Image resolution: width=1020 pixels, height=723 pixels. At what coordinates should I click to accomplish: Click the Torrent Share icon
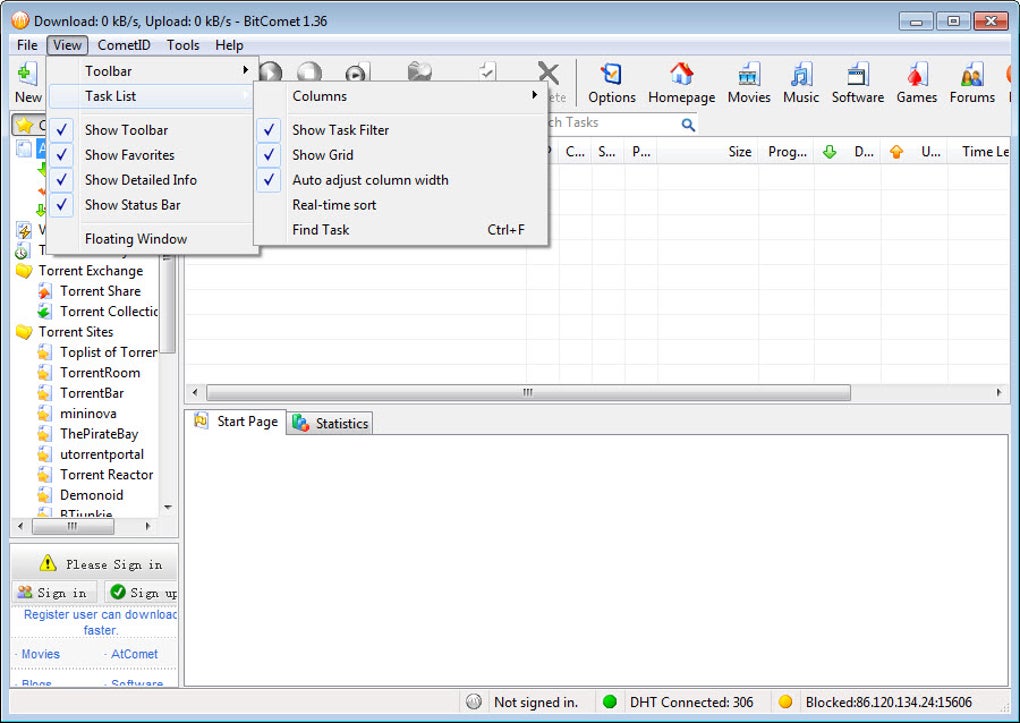point(44,292)
